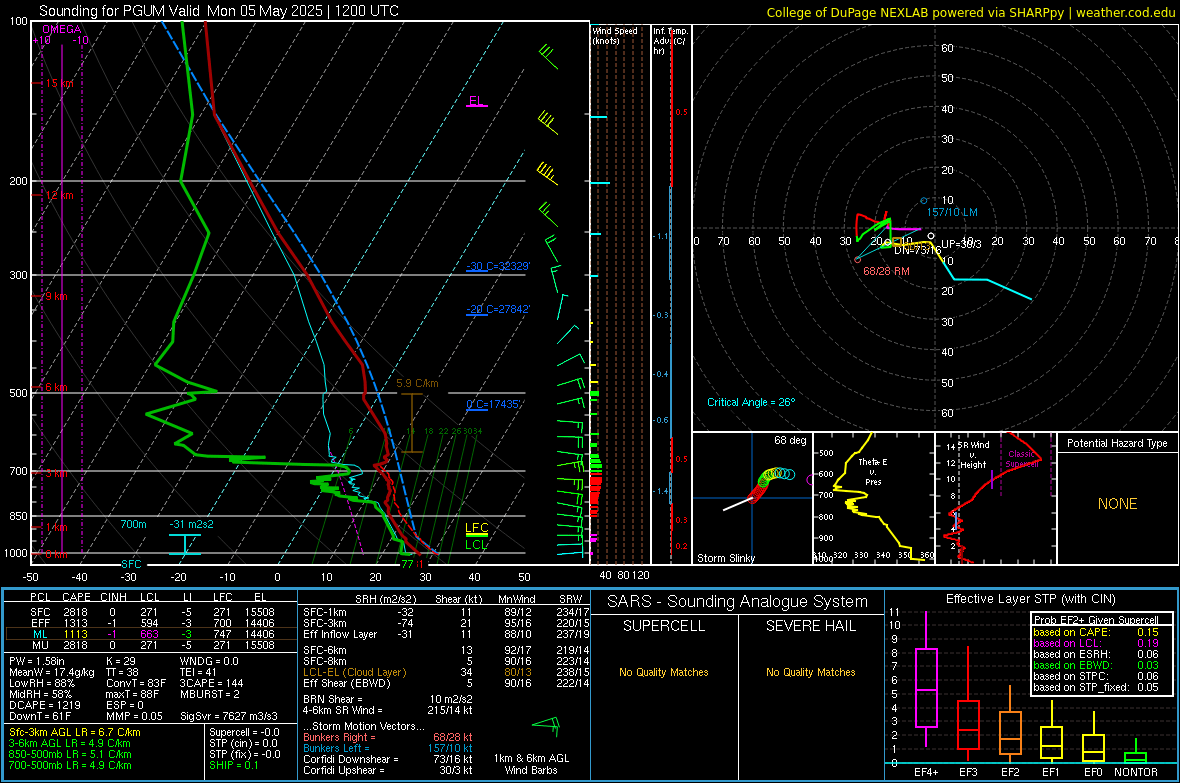This screenshot has width=1180, height=783.
Task: Click the 'MnWind' column header
Action: tap(516, 599)
